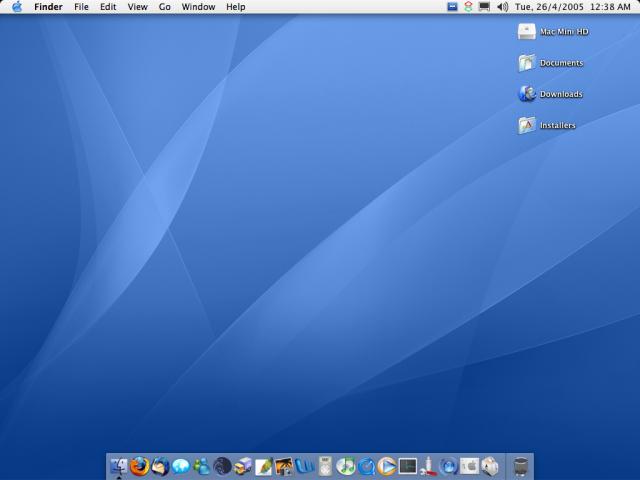This screenshot has width=640, height=480.
Task: Select the Installers folder on desktop
Action: coord(547,125)
